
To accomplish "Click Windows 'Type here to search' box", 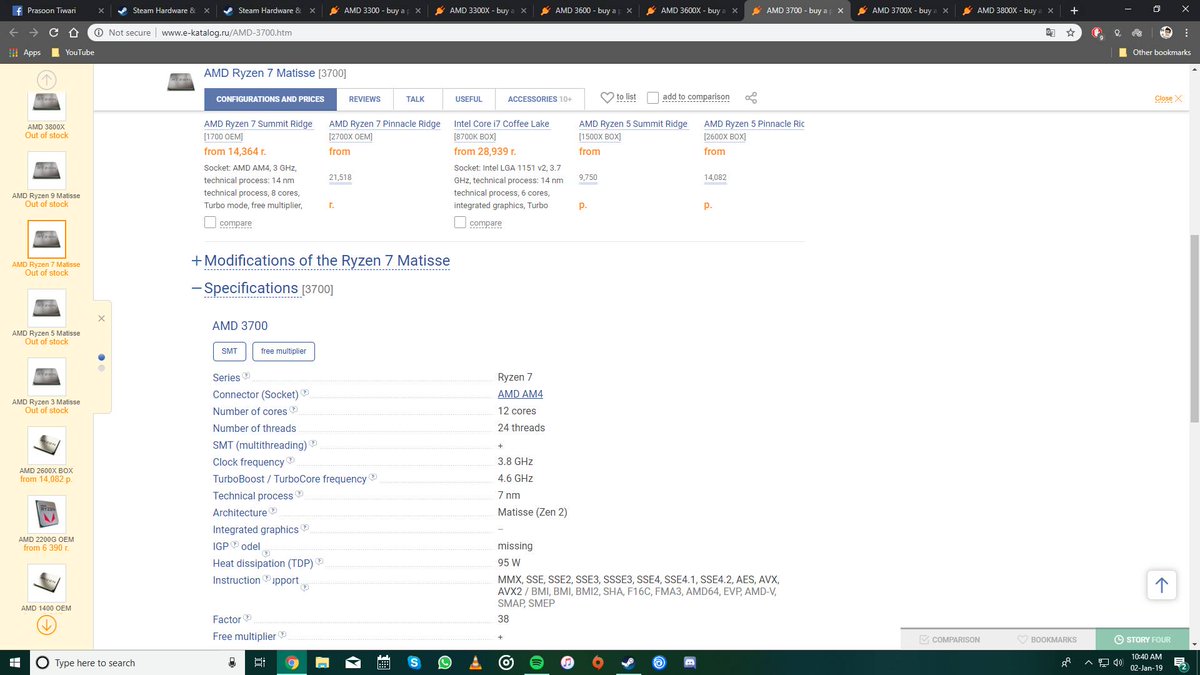I will pyautogui.click(x=135, y=662).
